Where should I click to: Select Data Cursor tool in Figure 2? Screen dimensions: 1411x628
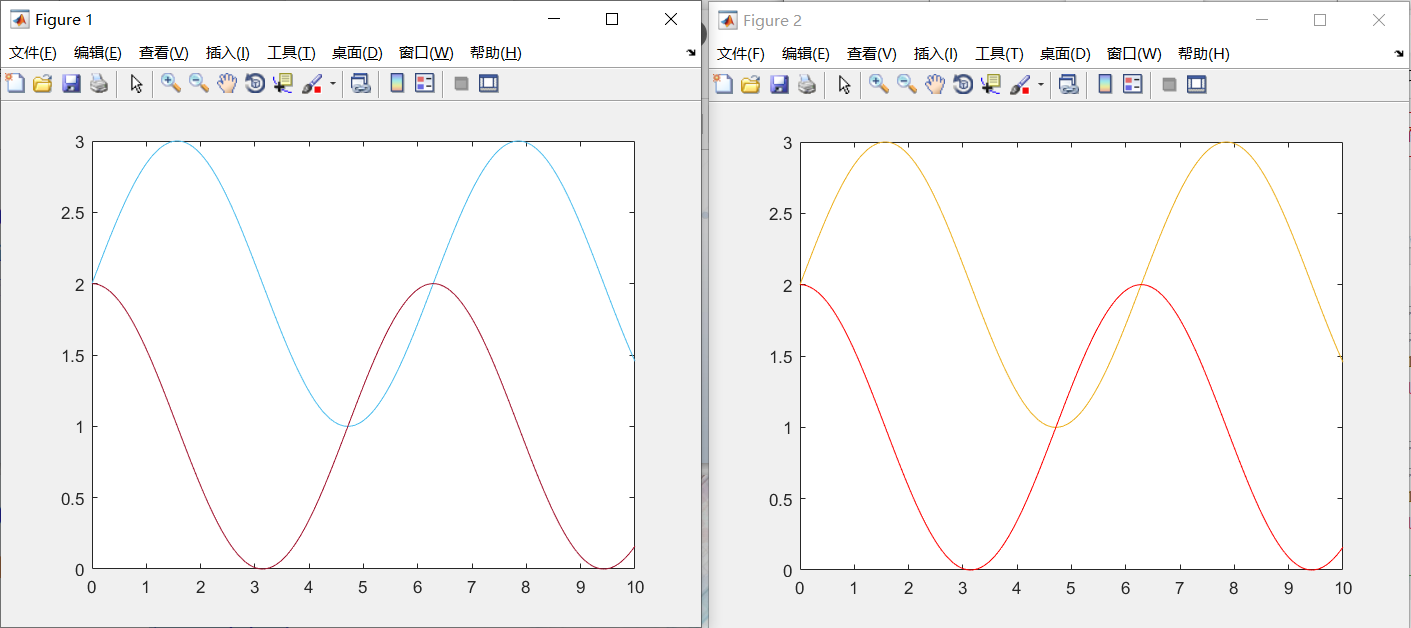pyautogui.click(x=991, y=85)
